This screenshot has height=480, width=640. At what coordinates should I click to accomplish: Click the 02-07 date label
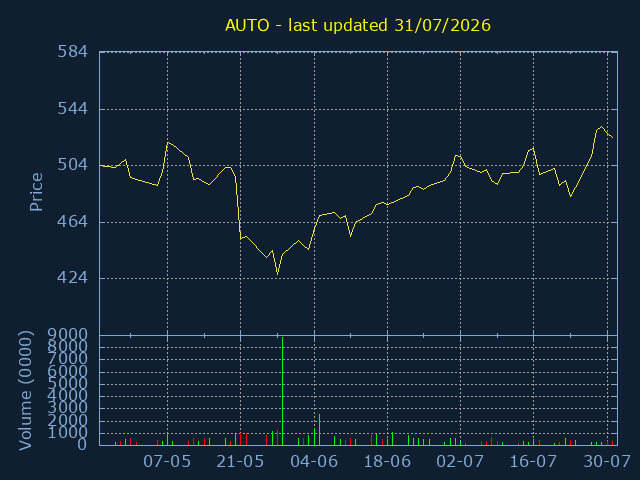pyautogui.click(x=460, y=462)
